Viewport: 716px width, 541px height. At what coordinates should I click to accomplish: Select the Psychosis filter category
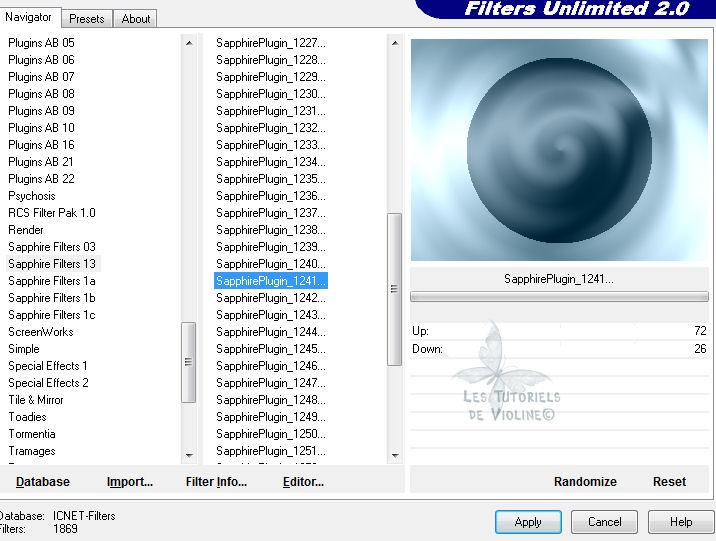click(32, 196)
